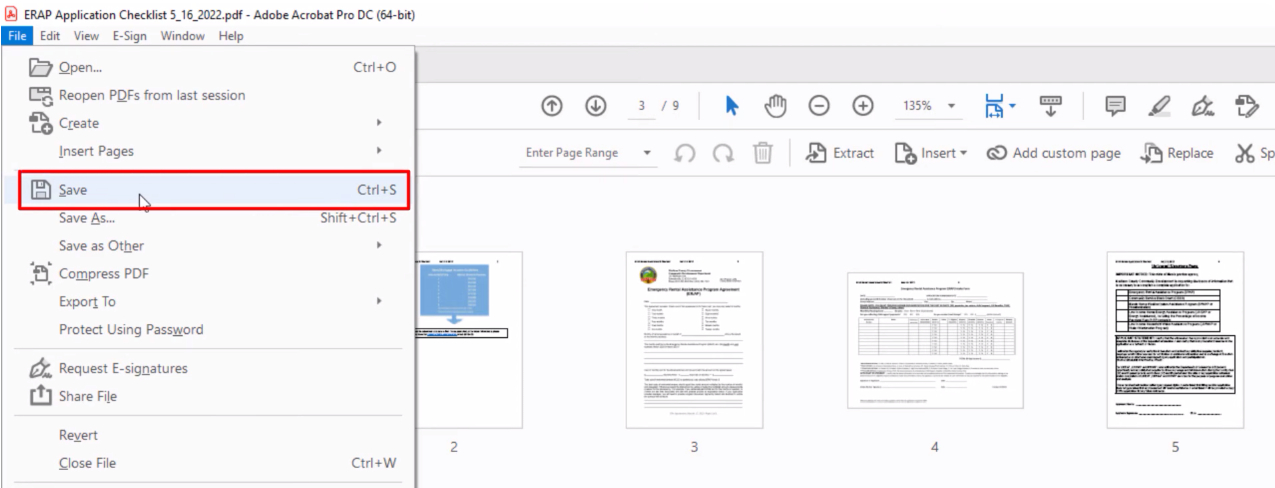Click the Share File icon

40,396
